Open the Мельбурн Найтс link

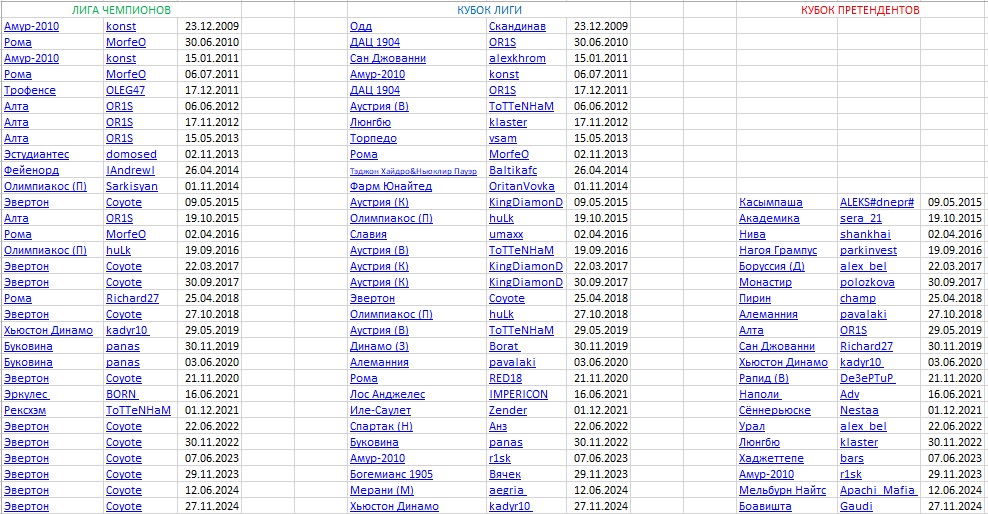point(783,490)
